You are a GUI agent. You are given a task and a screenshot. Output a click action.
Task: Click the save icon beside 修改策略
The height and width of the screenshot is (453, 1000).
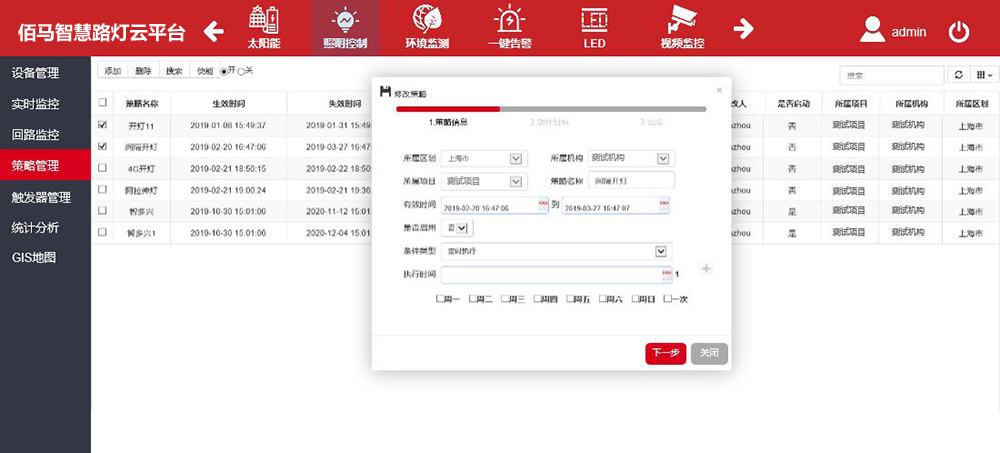coord(385,91)
